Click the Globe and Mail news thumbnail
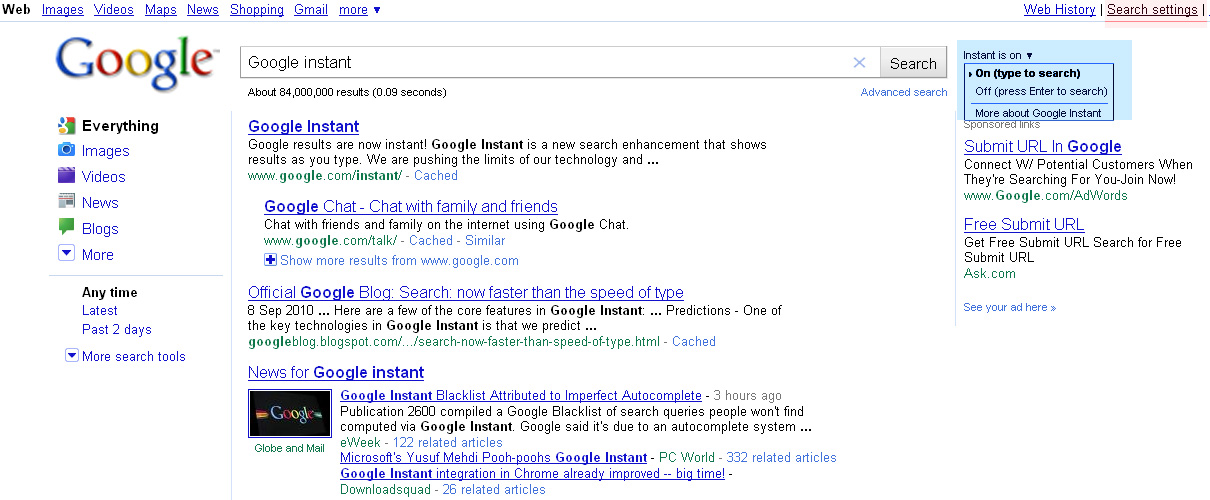Image resolution: width=1210 pixels, height=500 pixels. (289, 413)
